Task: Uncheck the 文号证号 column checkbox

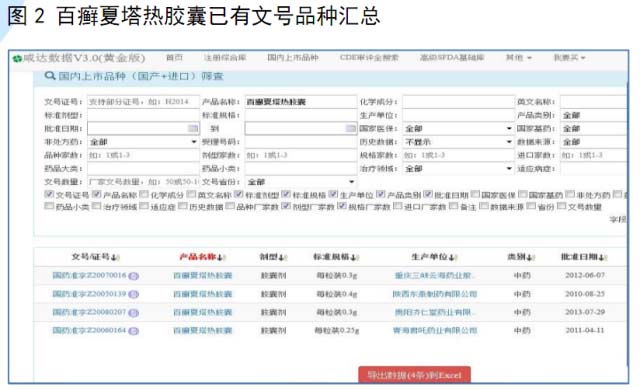Action: tap(49, 194)
